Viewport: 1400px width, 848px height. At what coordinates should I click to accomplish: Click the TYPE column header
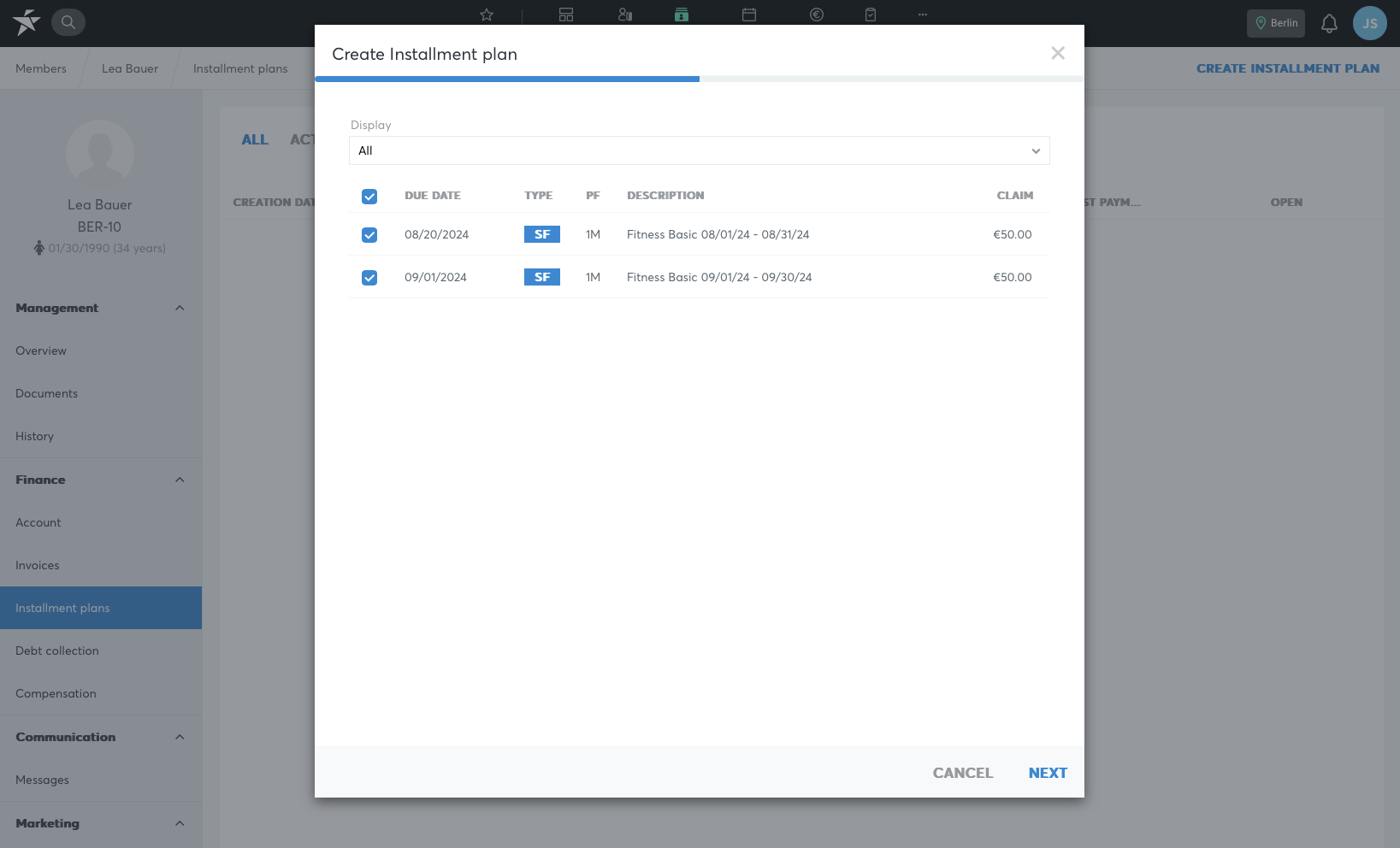(539, 196)
